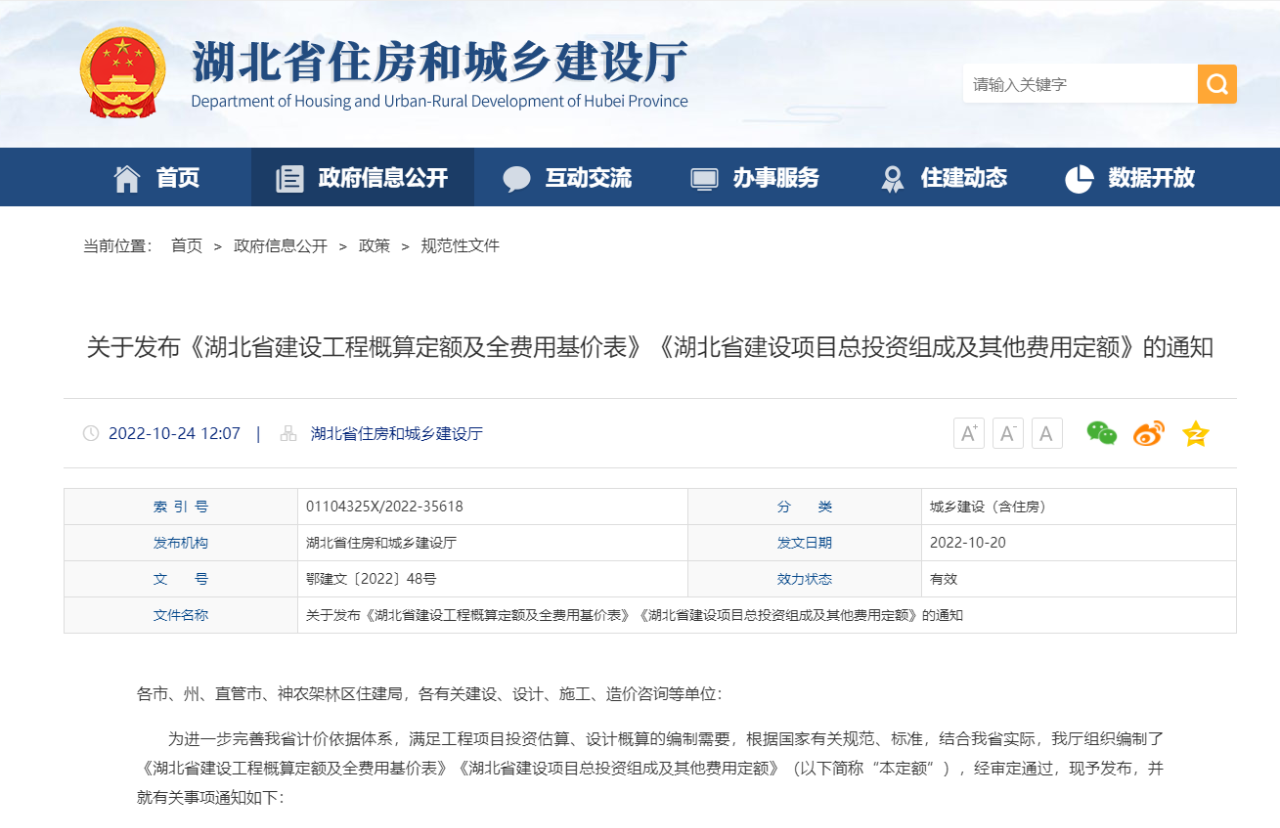Click 政策 breadcrumb link
This screenshot has height=828, width=1280.
(374, 246)
